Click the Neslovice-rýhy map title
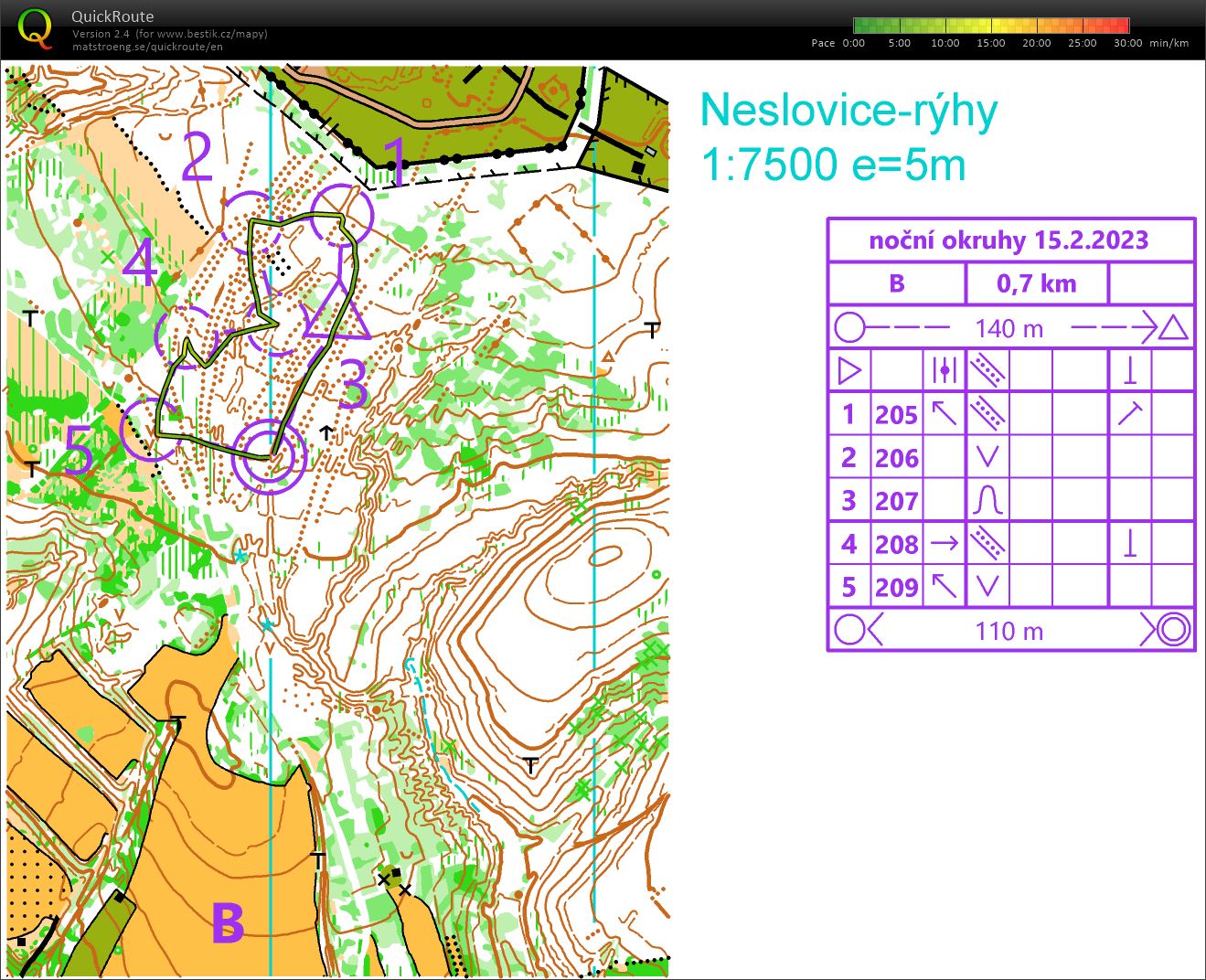The image size is (1206, 980). (x=848, y=112)
